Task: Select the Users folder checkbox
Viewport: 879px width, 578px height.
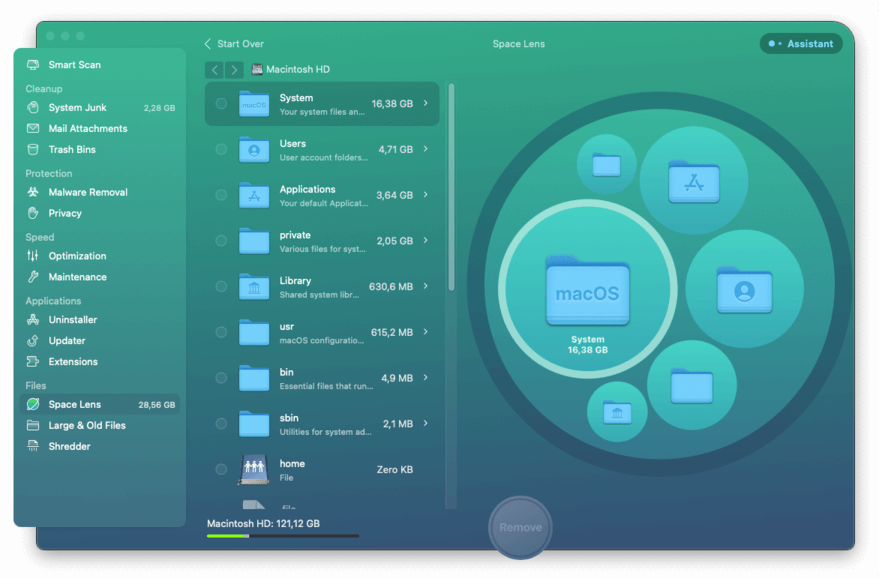Action: [x=221, y=150]
